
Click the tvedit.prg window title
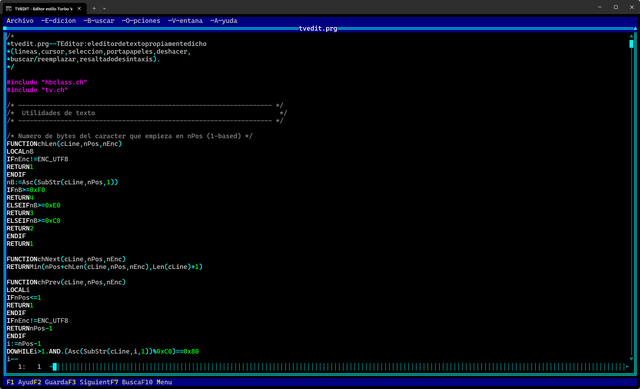click(318, 29)
